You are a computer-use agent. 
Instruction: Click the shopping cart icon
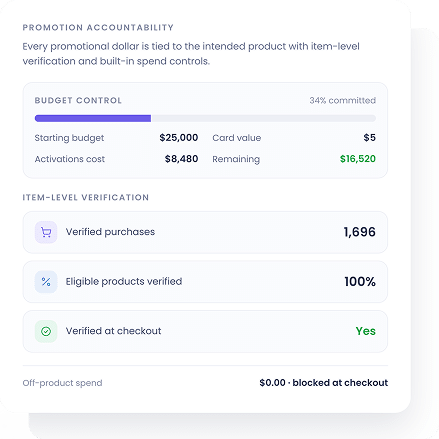[46, 232]
